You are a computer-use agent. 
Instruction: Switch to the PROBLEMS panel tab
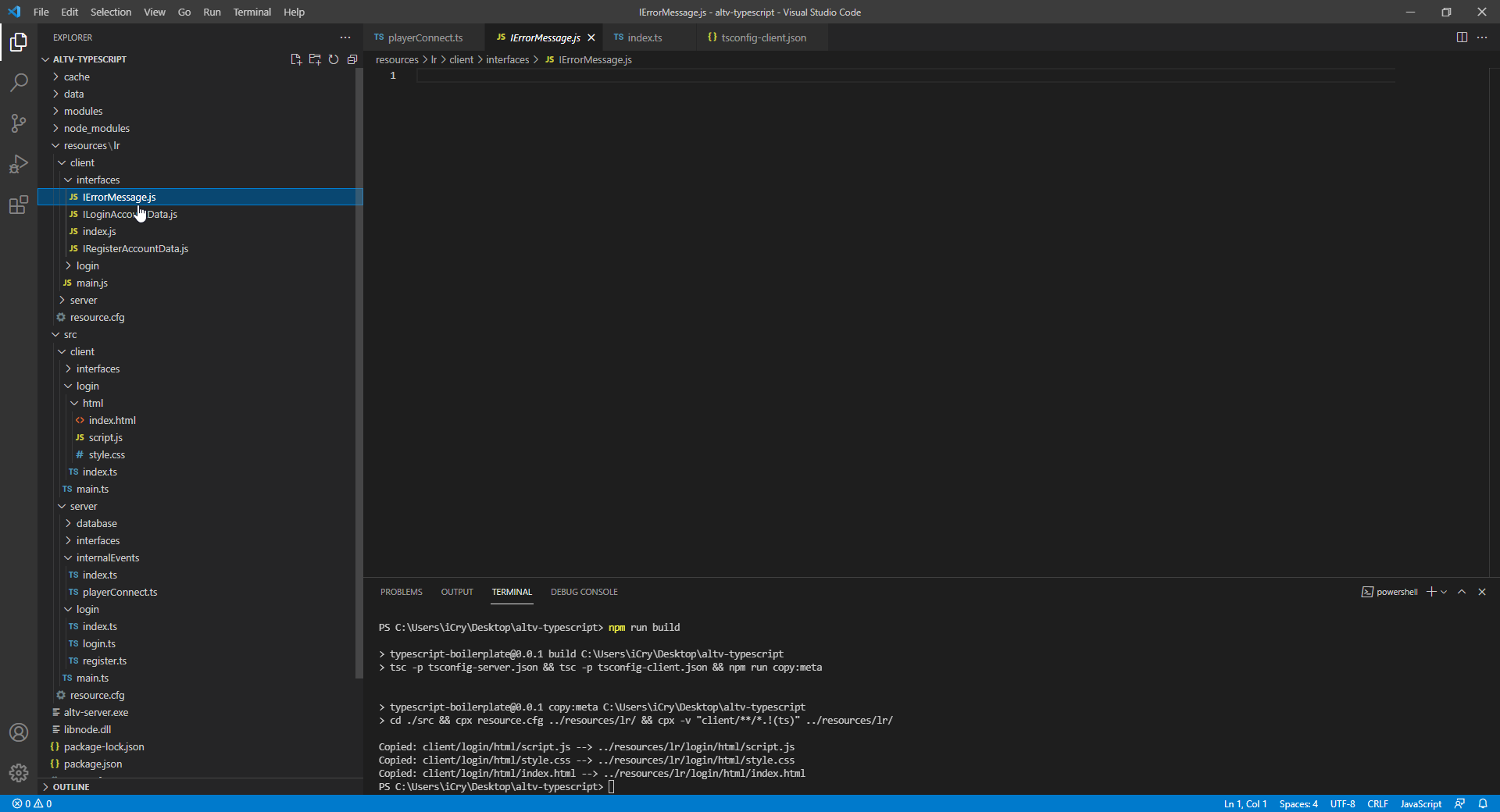coord(402,592)
